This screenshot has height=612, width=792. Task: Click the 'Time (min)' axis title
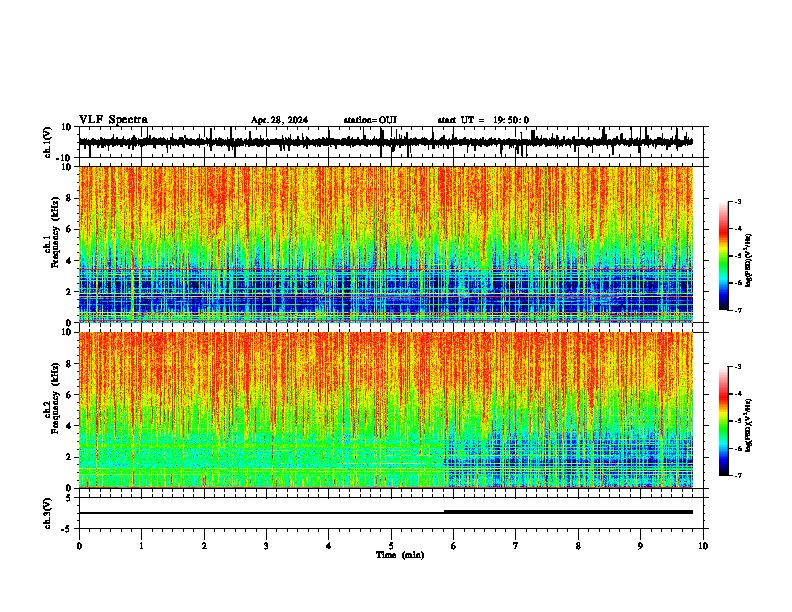coord(400,555)
